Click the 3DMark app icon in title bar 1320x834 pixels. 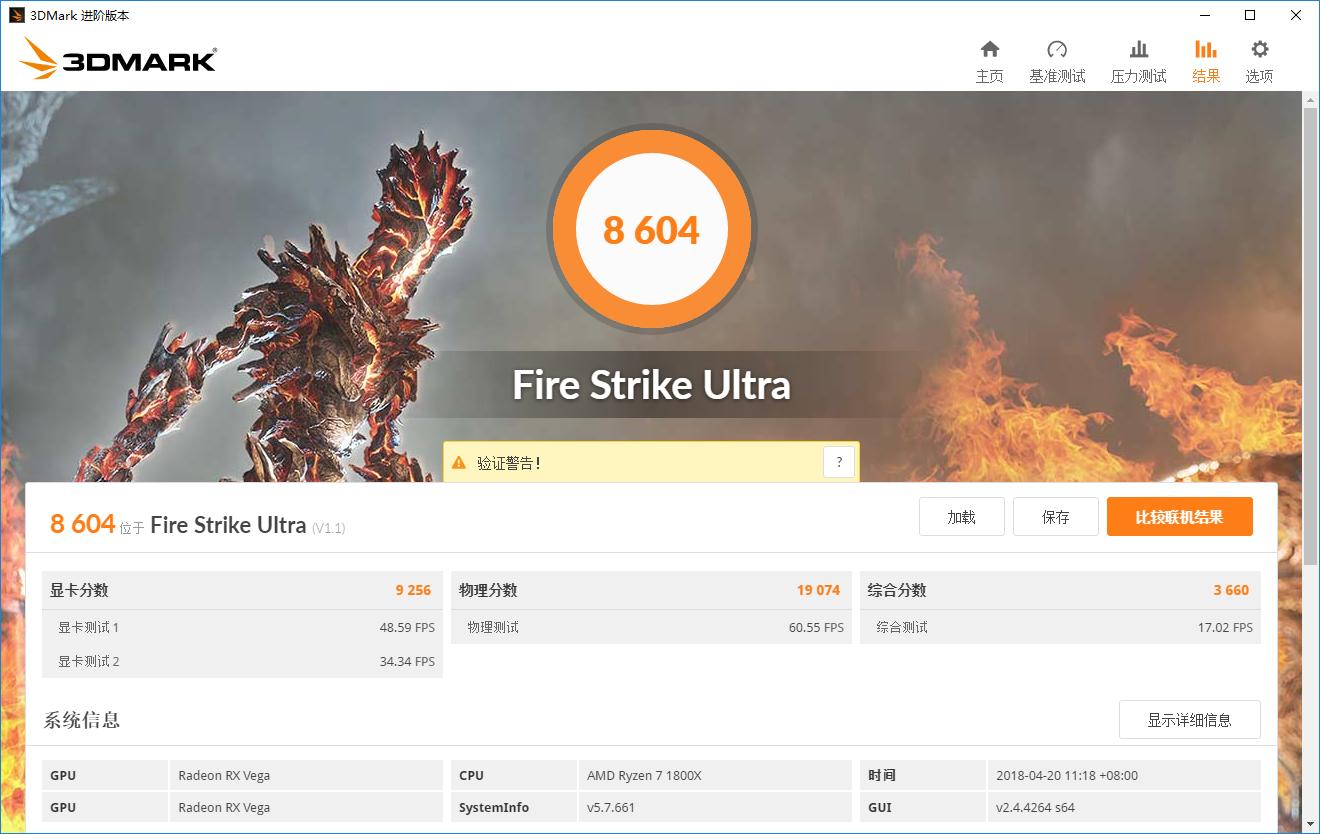[15, 15]
